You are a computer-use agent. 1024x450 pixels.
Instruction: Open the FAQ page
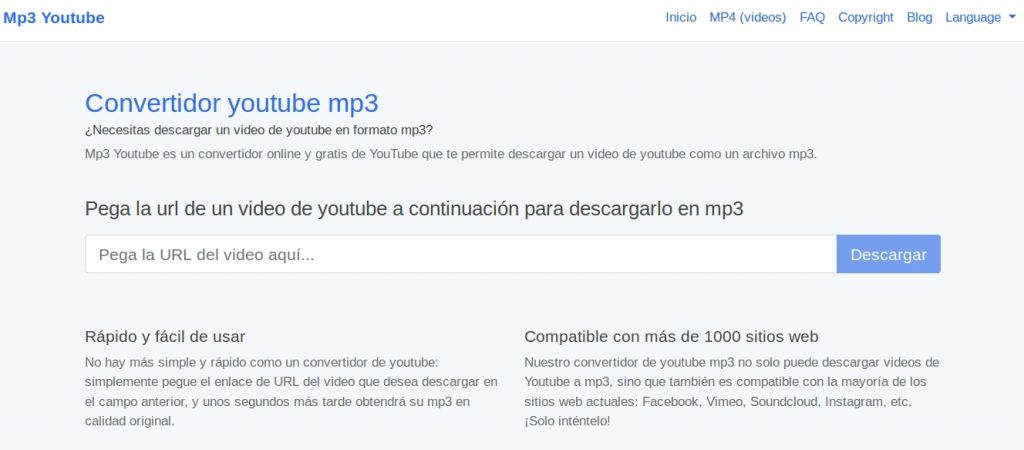click(812, 18)
